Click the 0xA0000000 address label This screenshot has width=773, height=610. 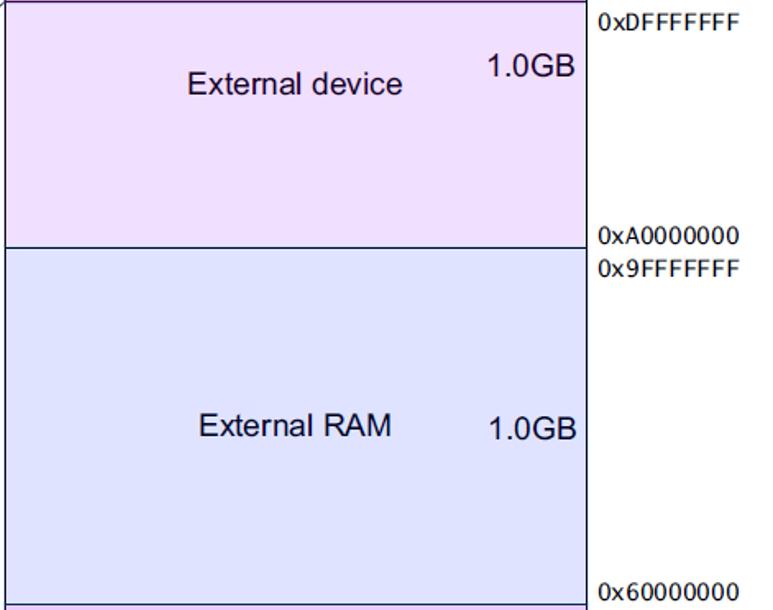click(x=668, y=236)
